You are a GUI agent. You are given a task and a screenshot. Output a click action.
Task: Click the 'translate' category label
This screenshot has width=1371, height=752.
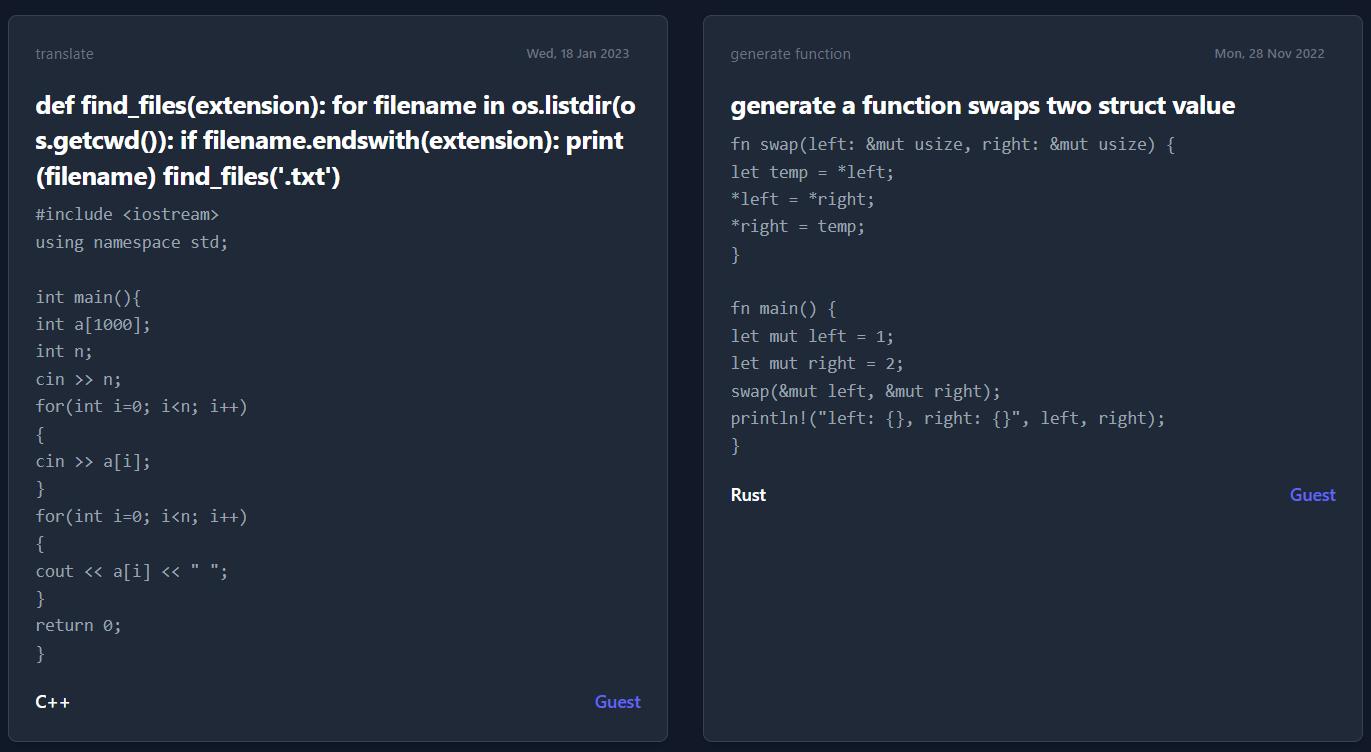pyautogui.click(x=64, y=54)
